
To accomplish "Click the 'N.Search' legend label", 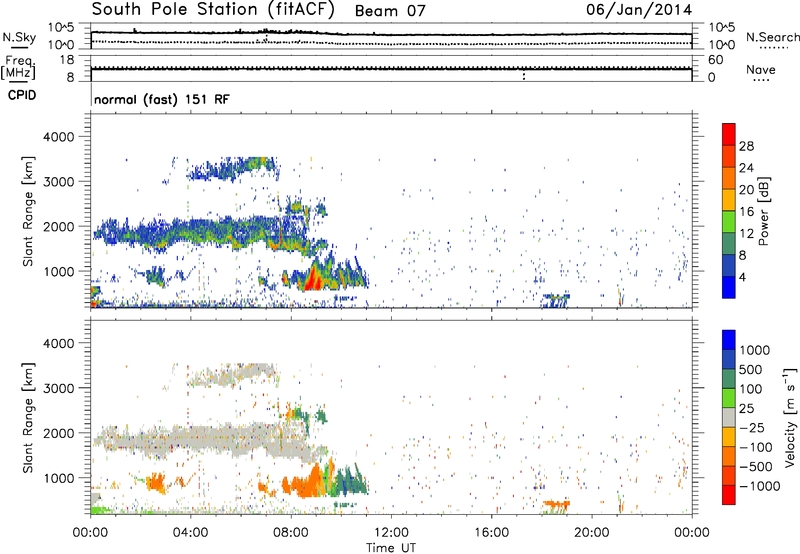I will tap(772, 37).
